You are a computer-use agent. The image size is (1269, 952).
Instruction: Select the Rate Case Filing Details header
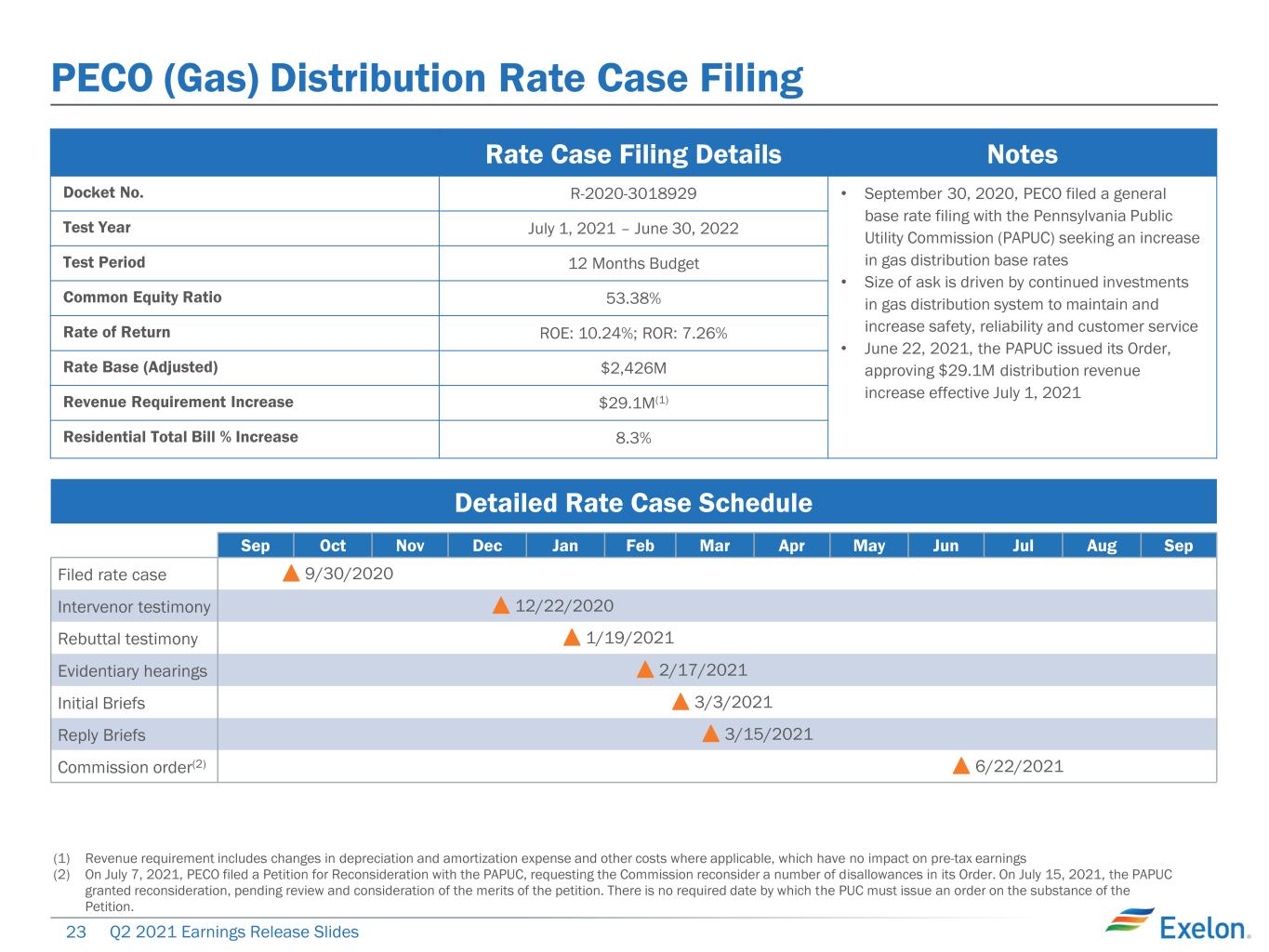point(633,154)
